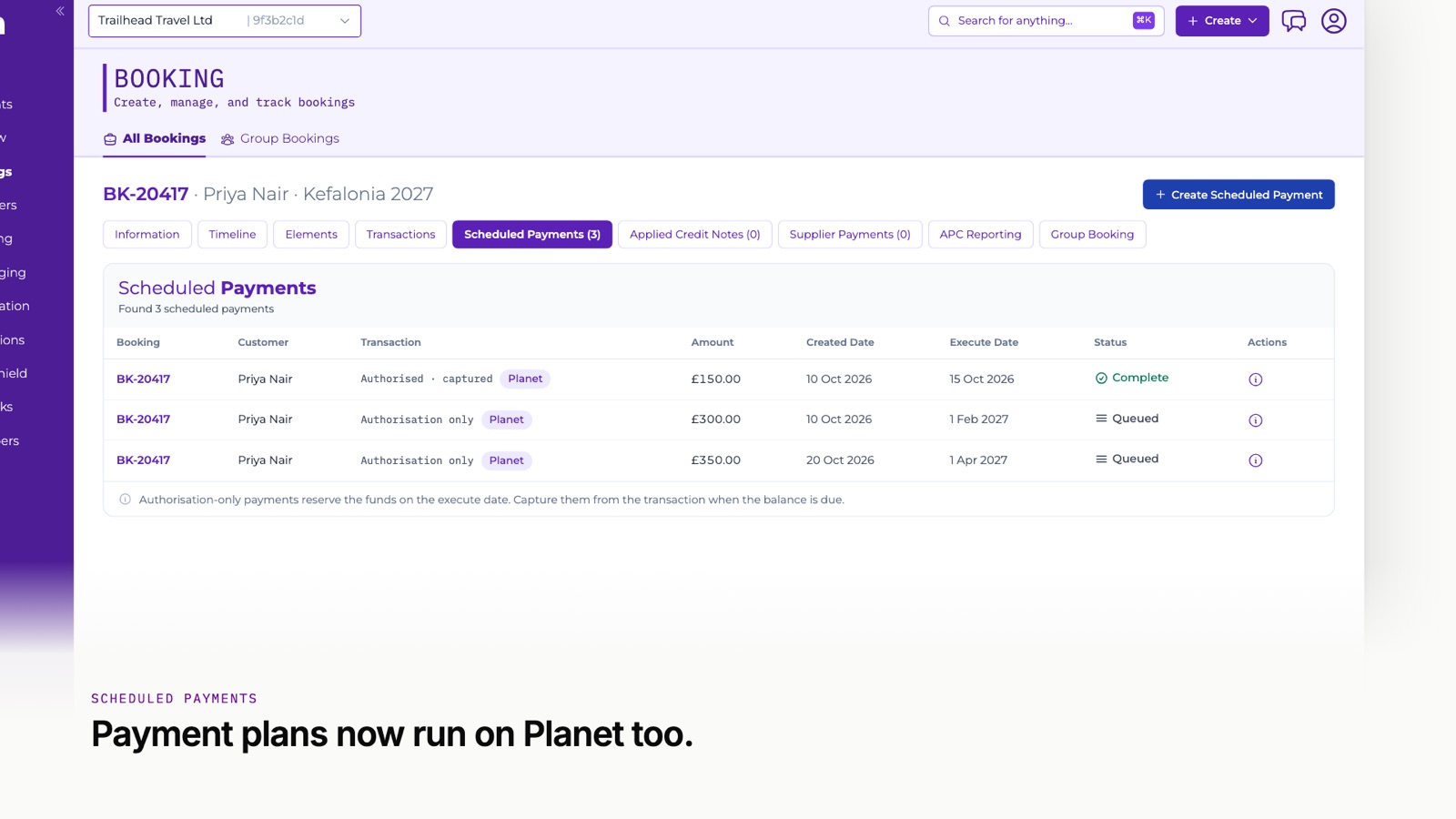Click the Queued icon for 1 Feb 2027
The image size is (1456, 819).
coord(1101,419)
